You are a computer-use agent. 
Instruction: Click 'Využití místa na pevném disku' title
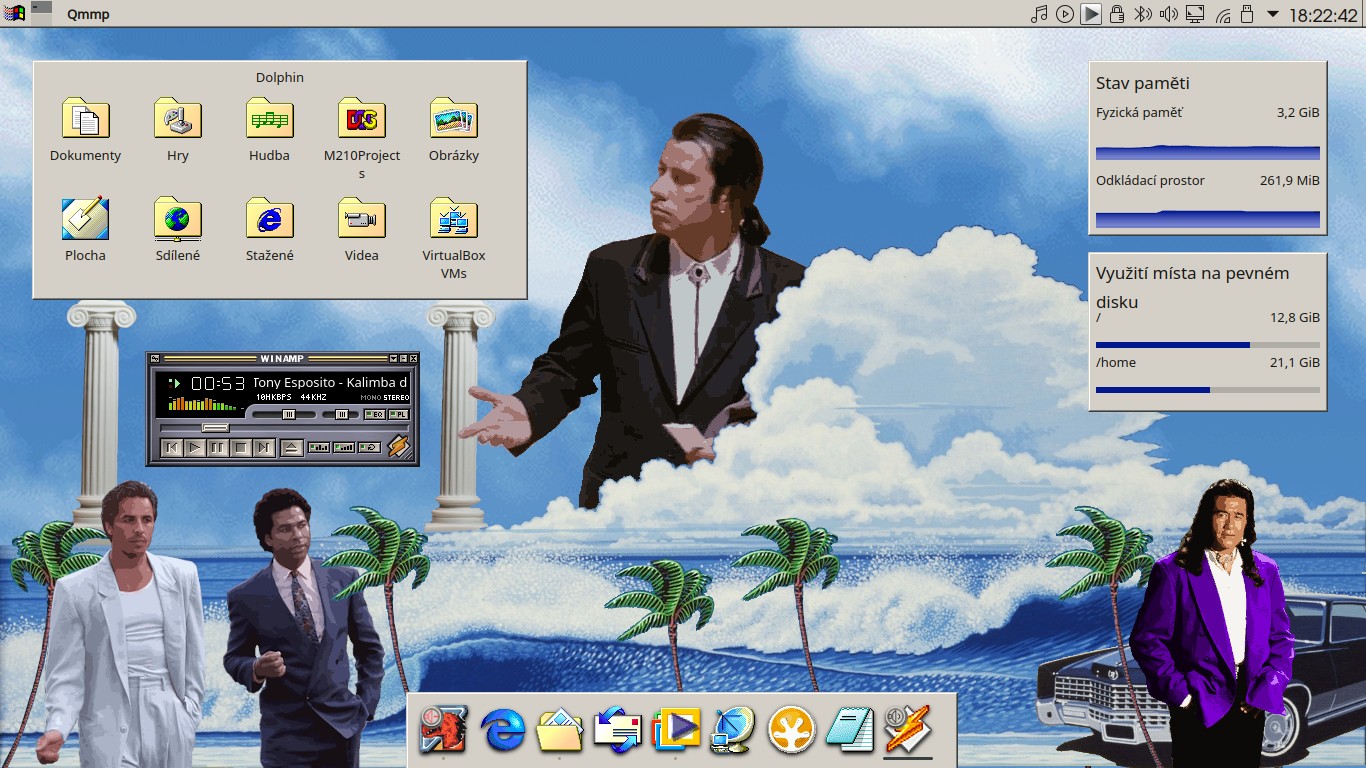click(1193, 287)
